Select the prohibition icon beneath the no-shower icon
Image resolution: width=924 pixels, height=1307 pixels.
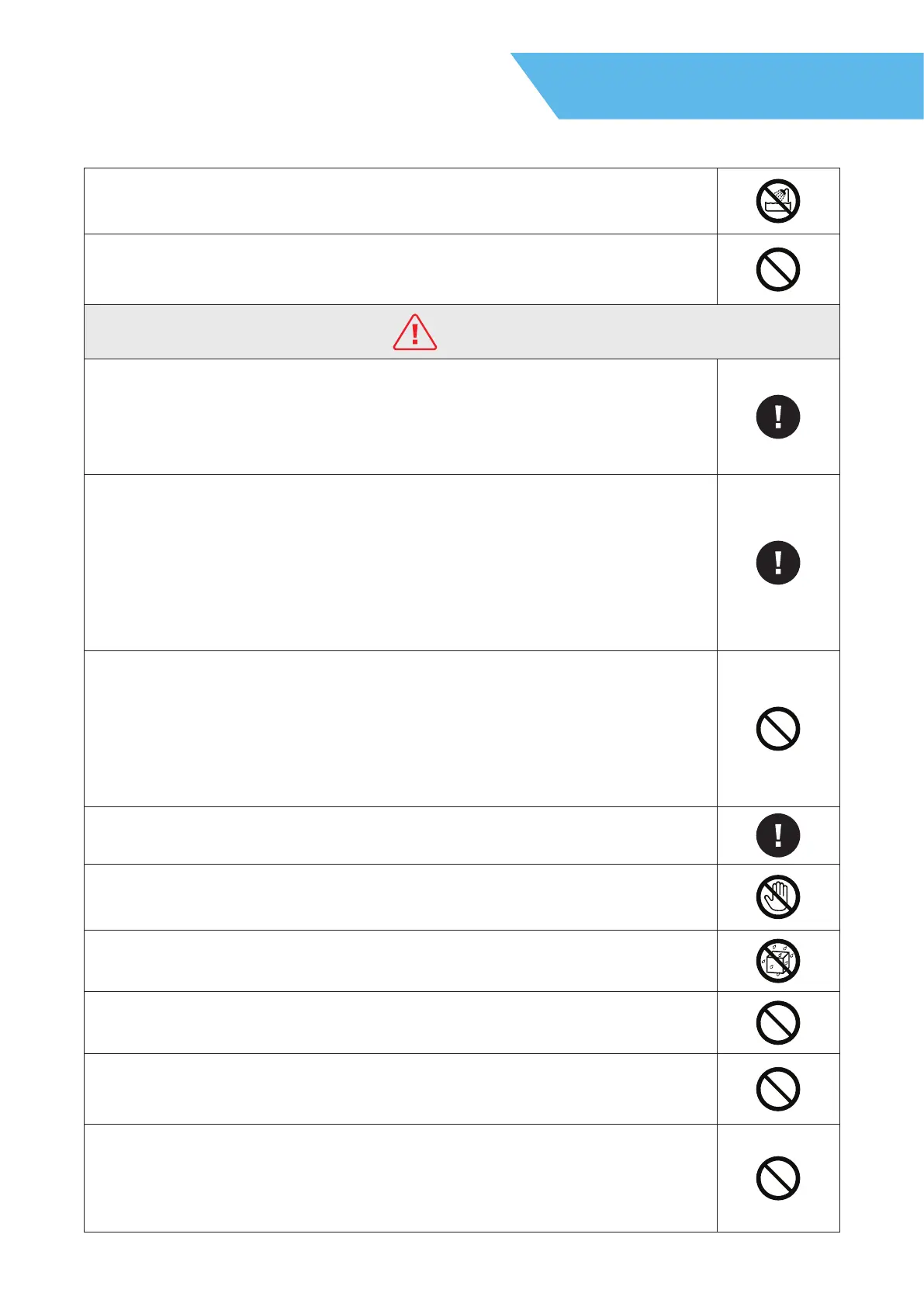click(x=777, y=269)
